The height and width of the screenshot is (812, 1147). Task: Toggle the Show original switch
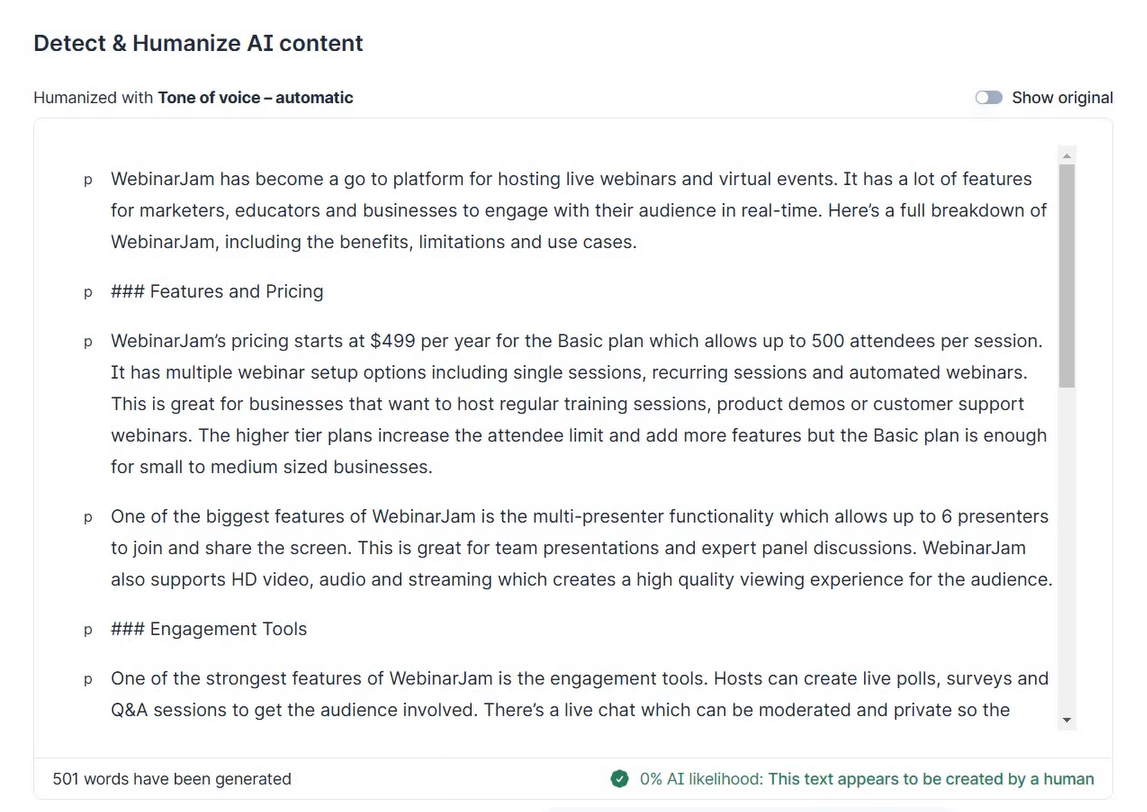pos(988,98)
